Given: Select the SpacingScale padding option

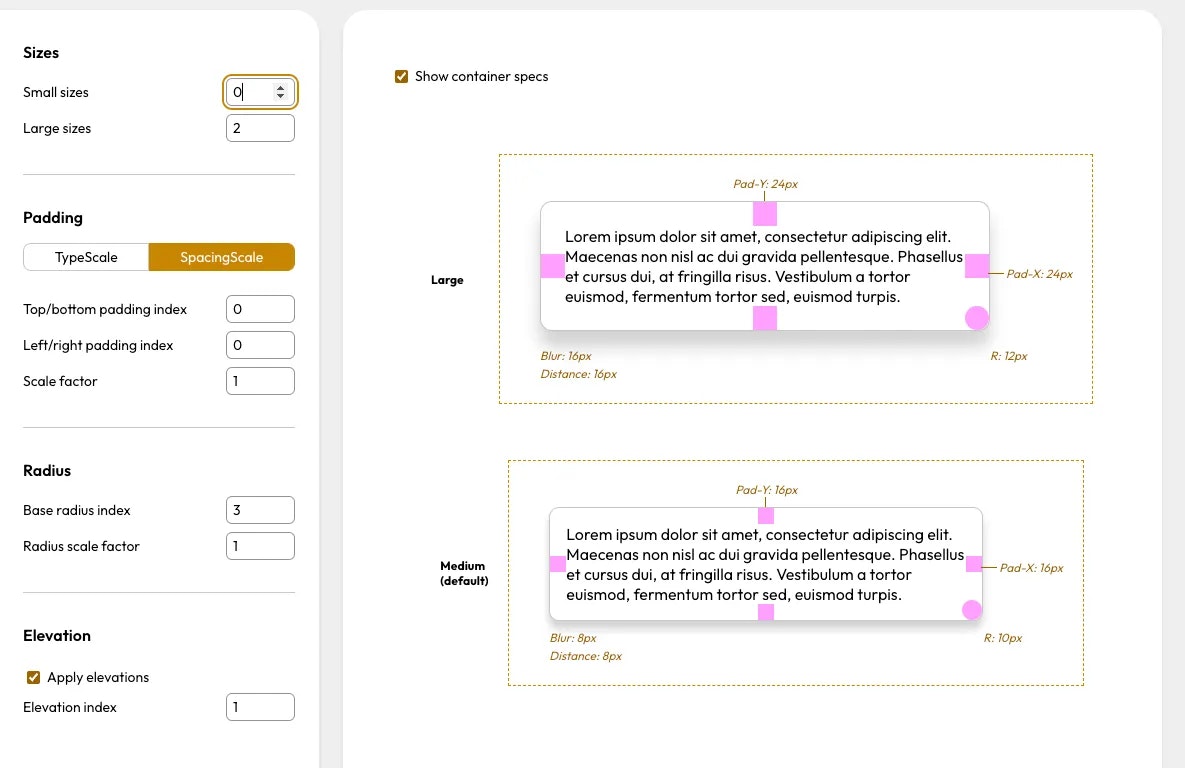Looking at the screenshot, I should [221, 257].
